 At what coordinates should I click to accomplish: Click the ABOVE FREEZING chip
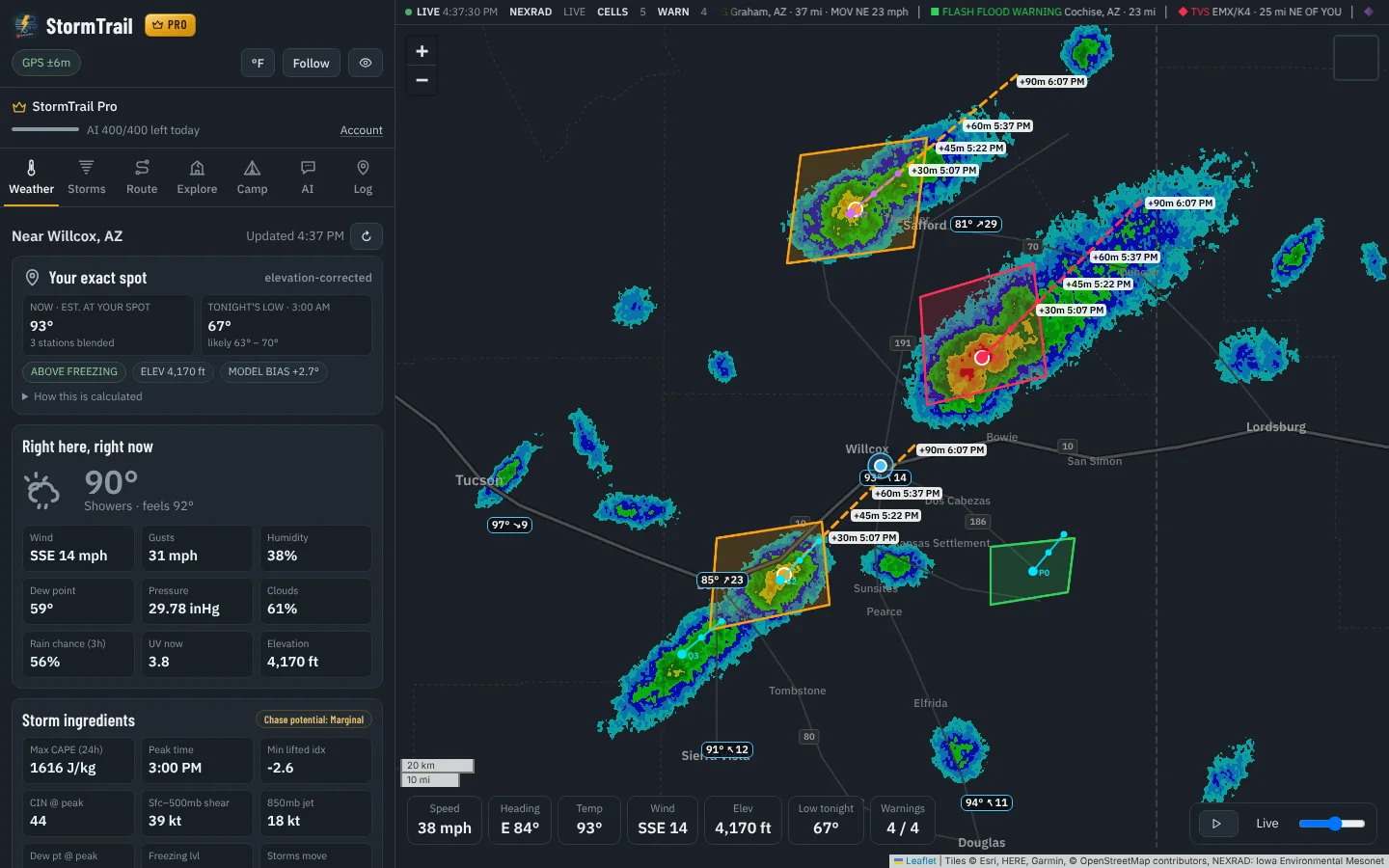tap(74, 371)
